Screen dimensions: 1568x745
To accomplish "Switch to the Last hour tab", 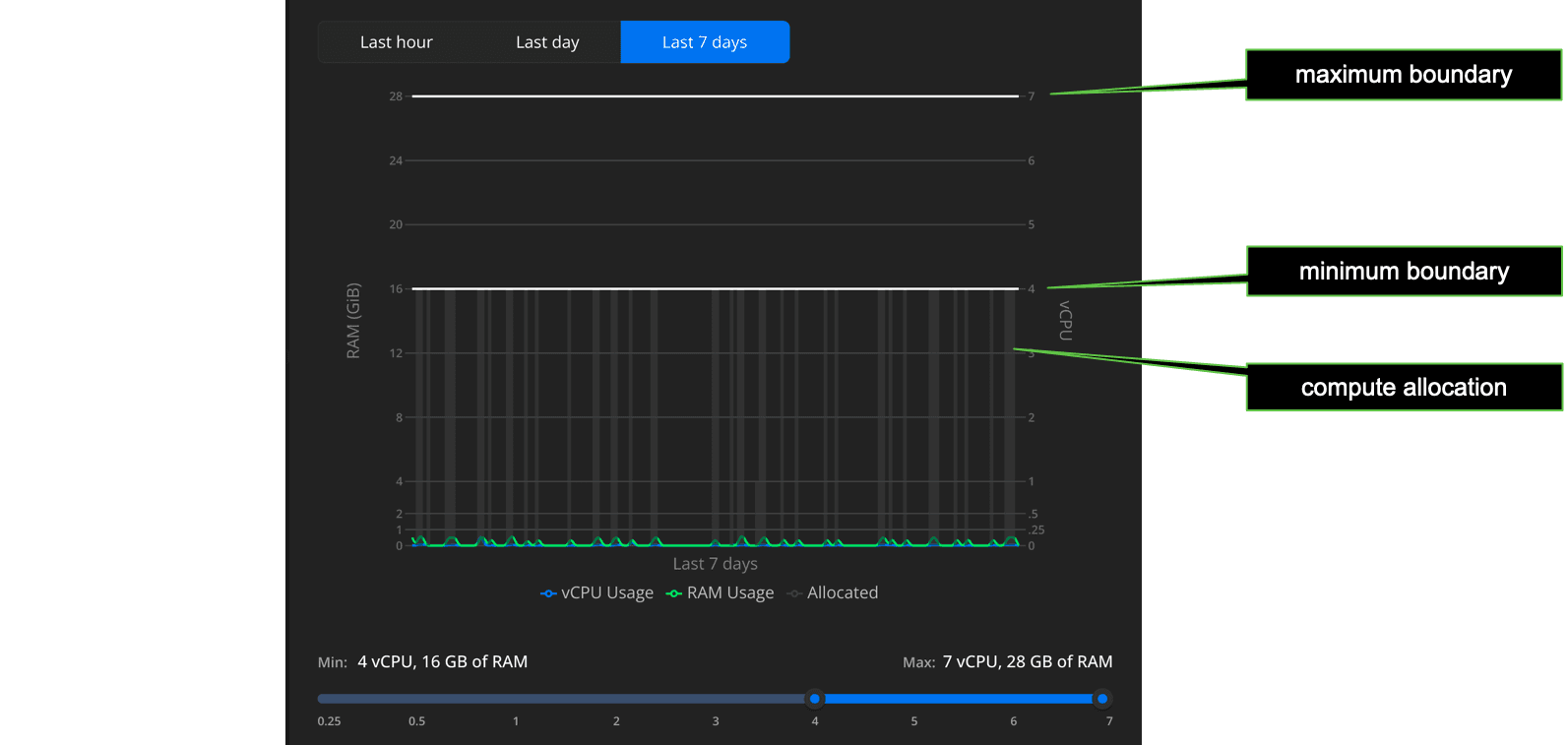I will pyautogui.click(x=396, y=42).
